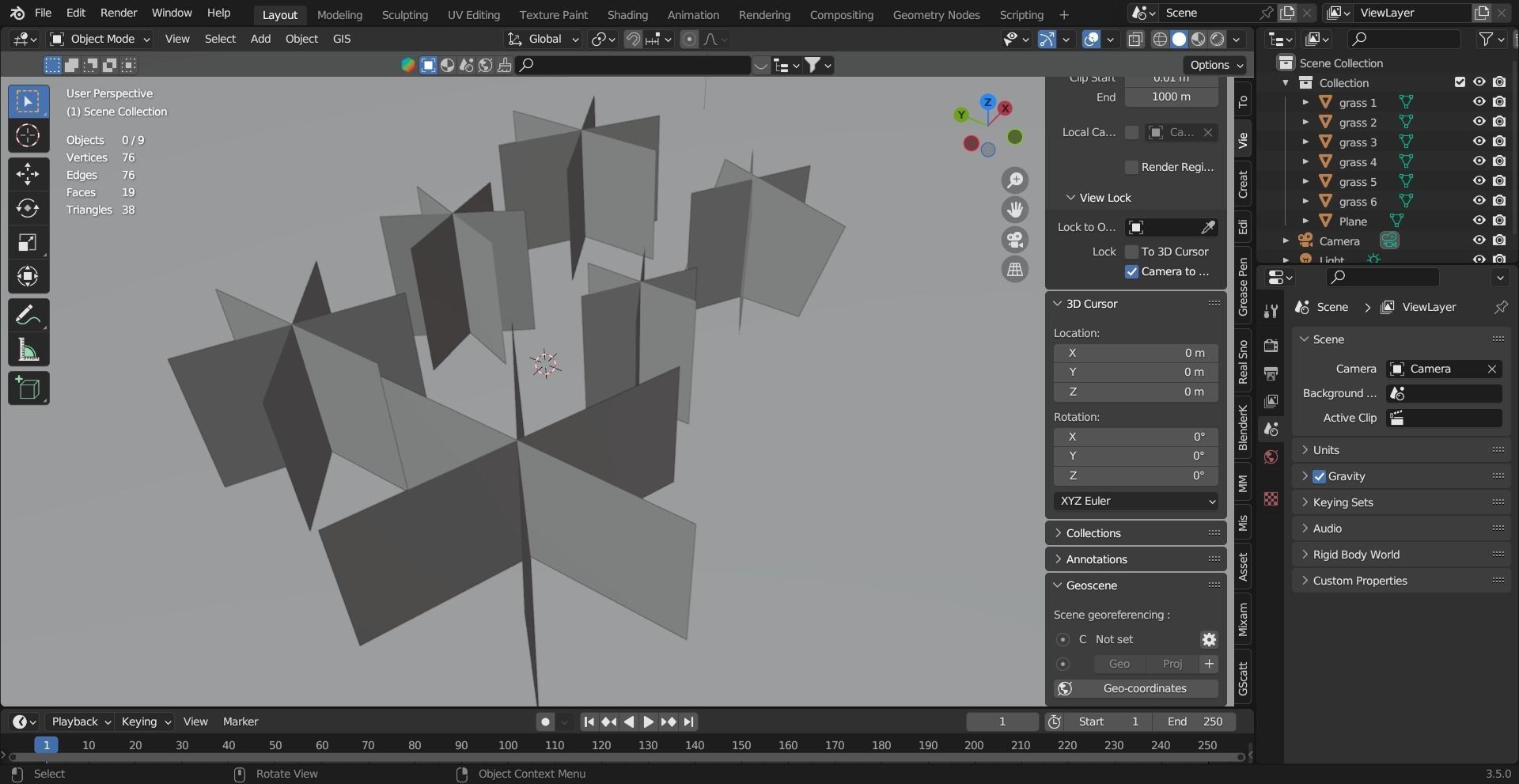Toggle snapping magnet icon in header
1519x784 pixels.
click(x=633, y=40)
